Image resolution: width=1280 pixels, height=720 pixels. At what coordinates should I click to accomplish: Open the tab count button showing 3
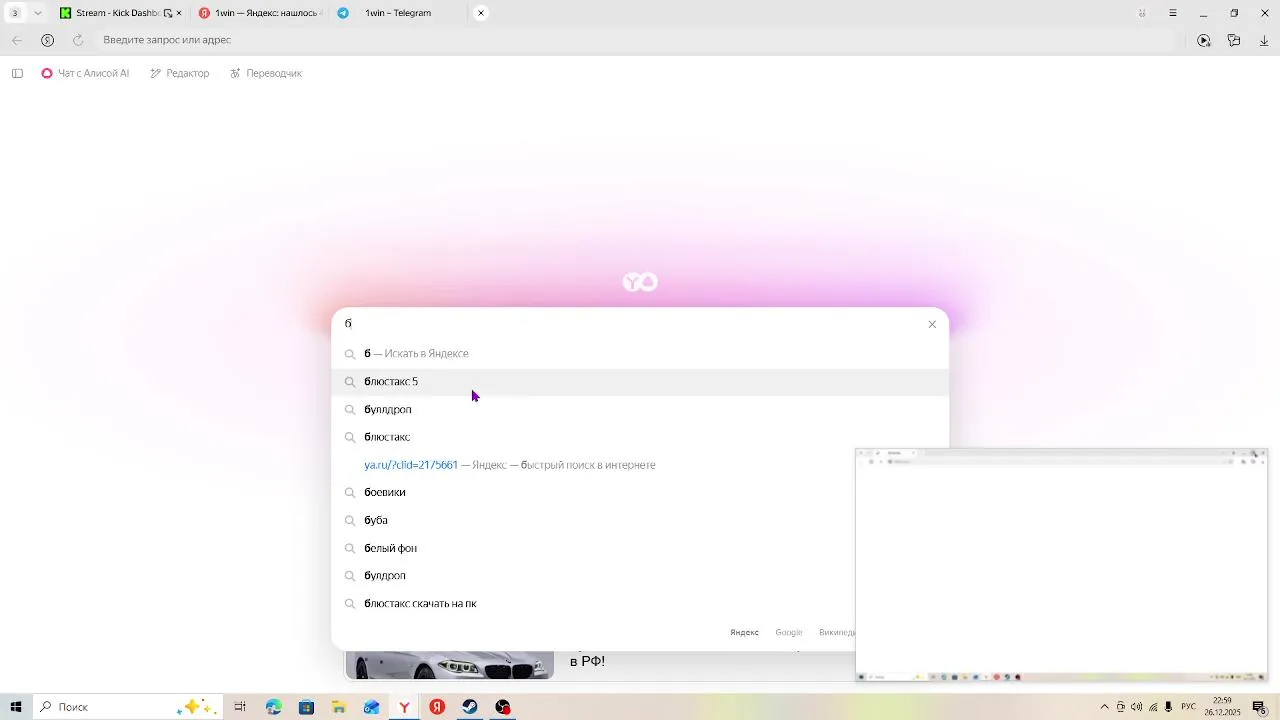click(14, 13)
